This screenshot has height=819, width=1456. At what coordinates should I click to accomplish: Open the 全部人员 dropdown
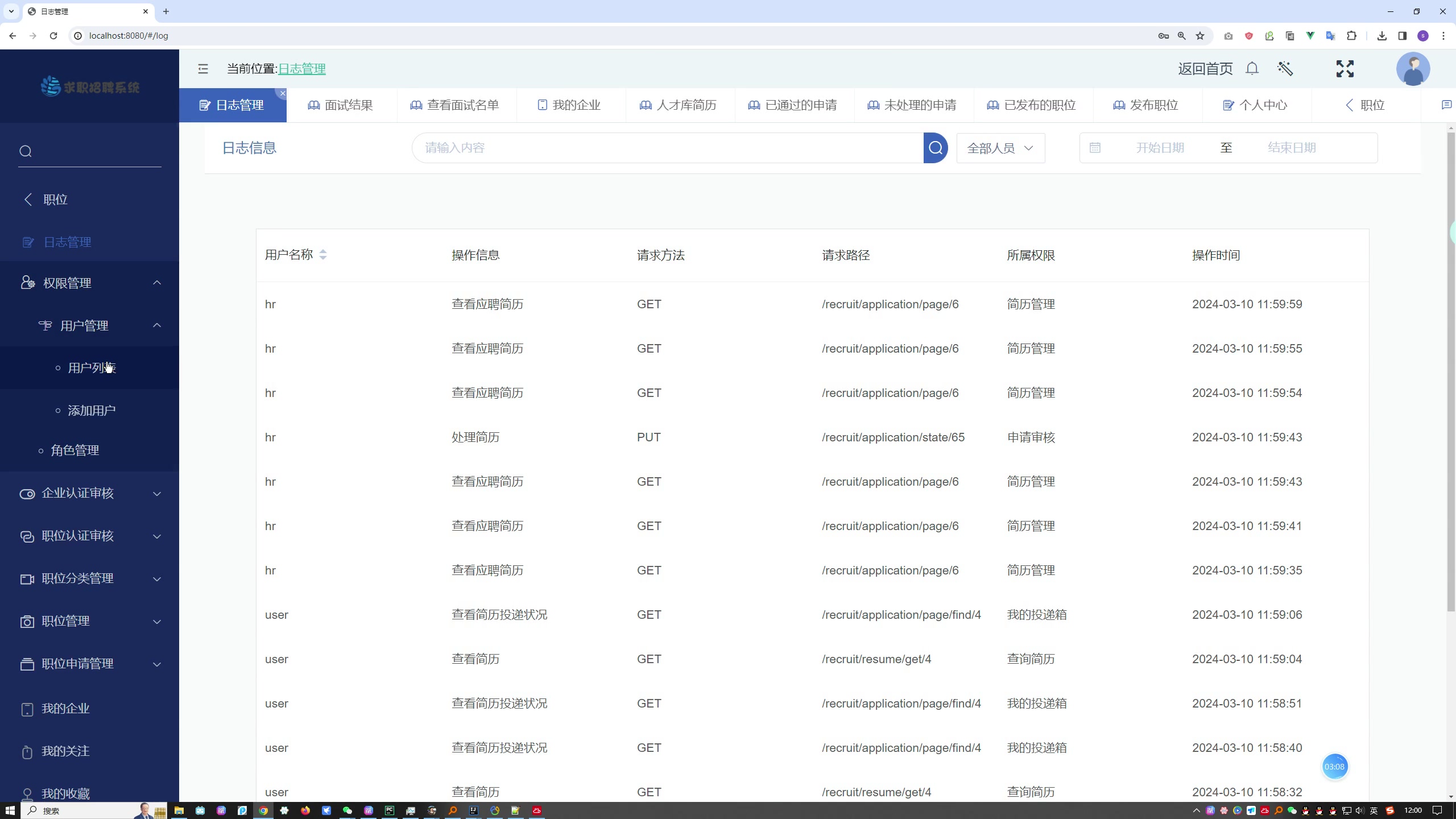(x=1000, y=148)
